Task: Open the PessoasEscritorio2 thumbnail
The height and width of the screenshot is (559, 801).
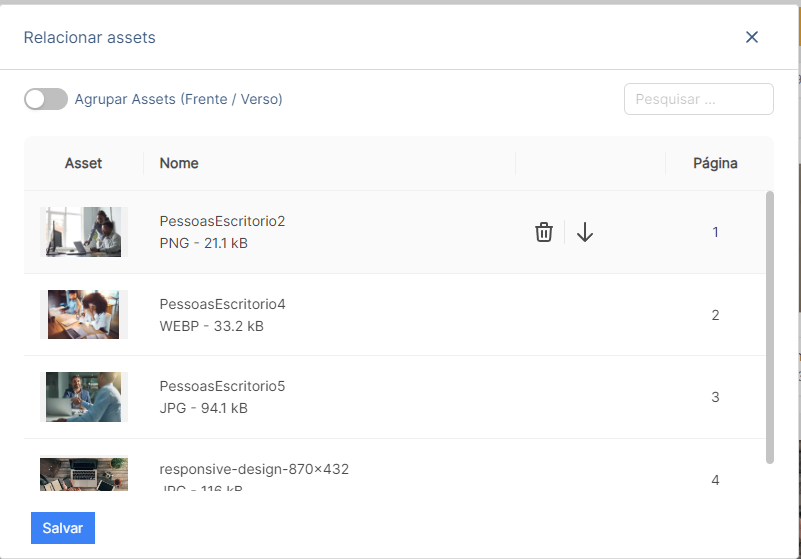Action: 84,231
